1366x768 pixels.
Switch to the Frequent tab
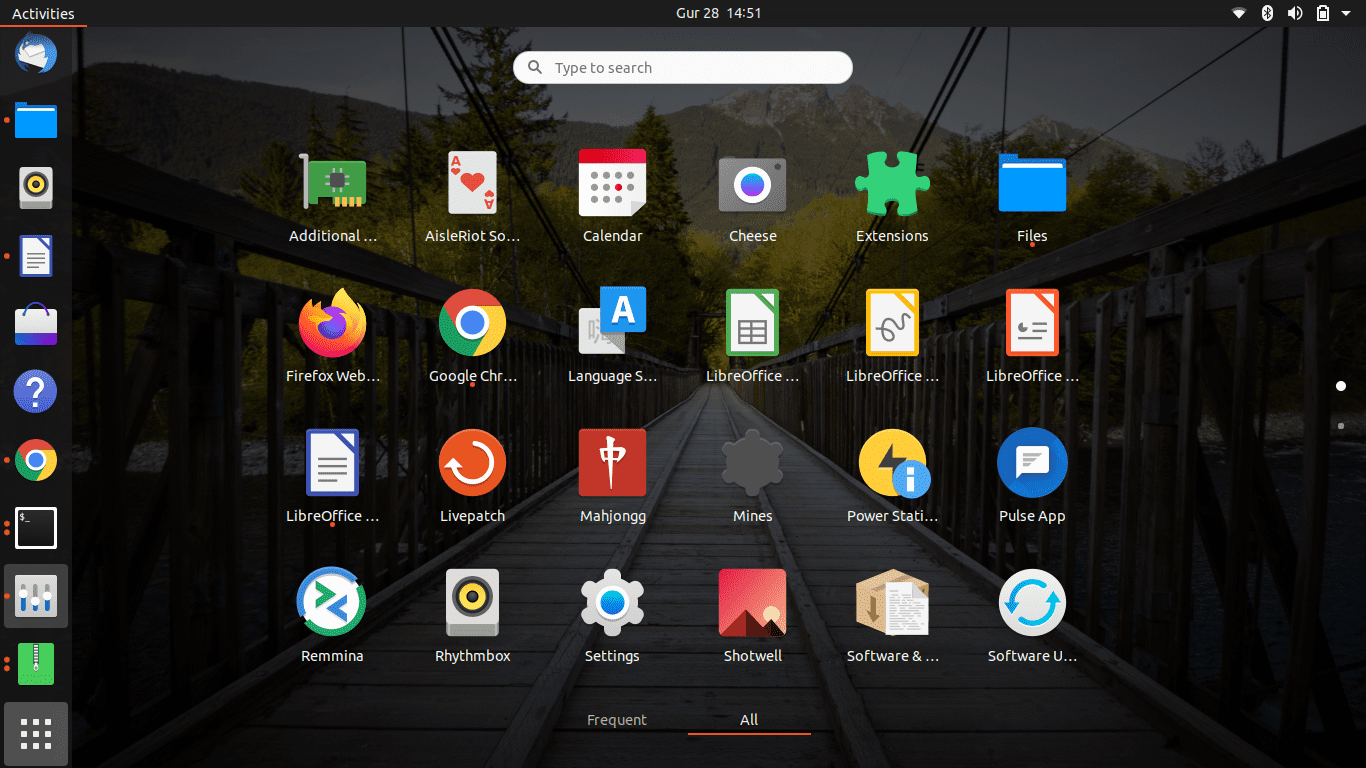tap(616, 720)
